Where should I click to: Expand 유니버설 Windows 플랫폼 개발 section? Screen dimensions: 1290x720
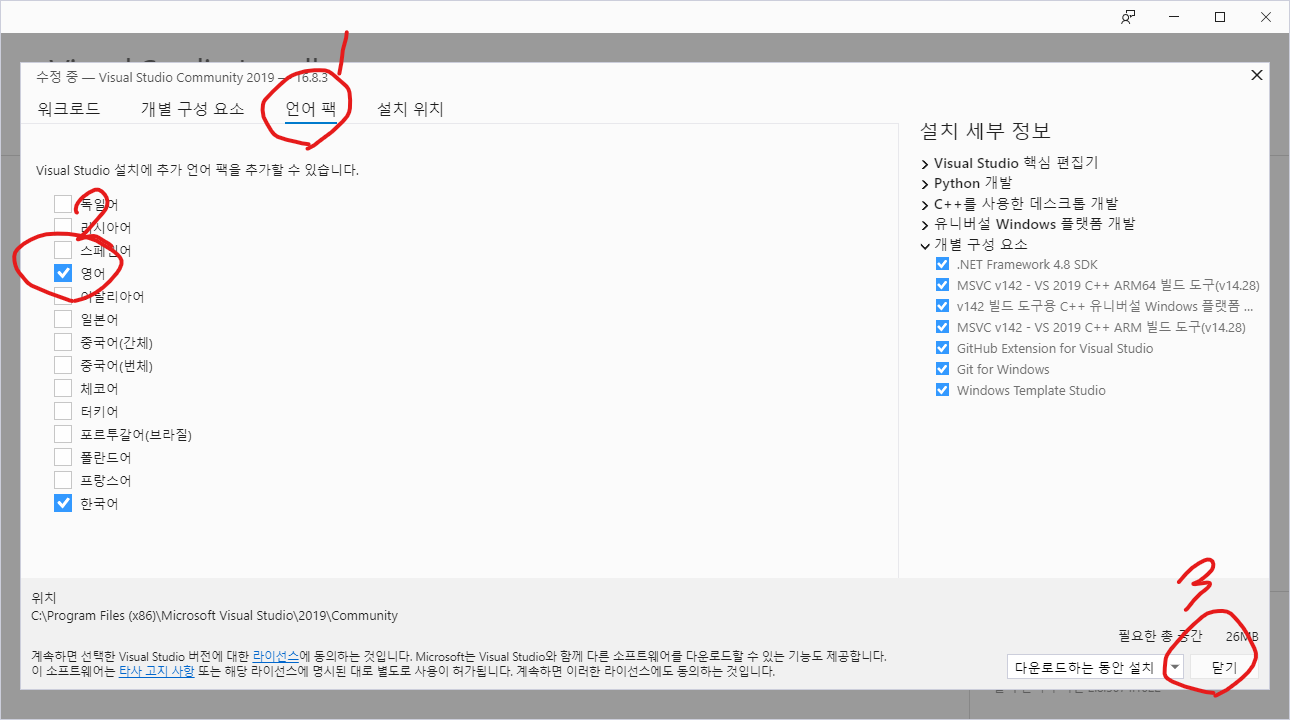925,224
